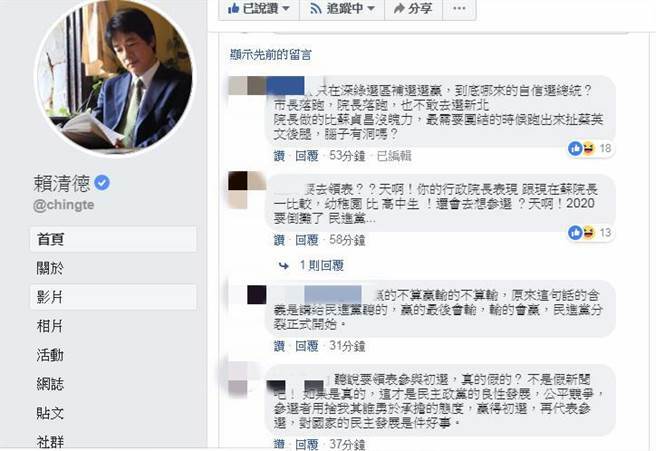Click the 已編輯 edited label on the first comment
Image resolution: width=656 pixels, height=451 pixels.
pyautogui.click(x=394, y=156)
